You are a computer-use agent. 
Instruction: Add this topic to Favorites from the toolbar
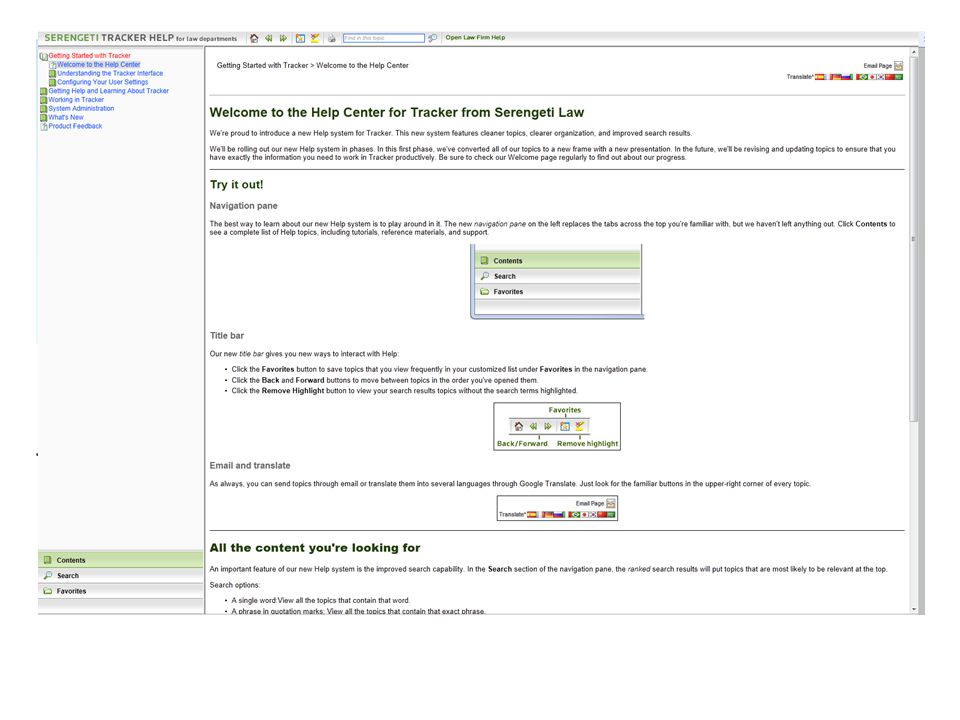click(300, 38)
